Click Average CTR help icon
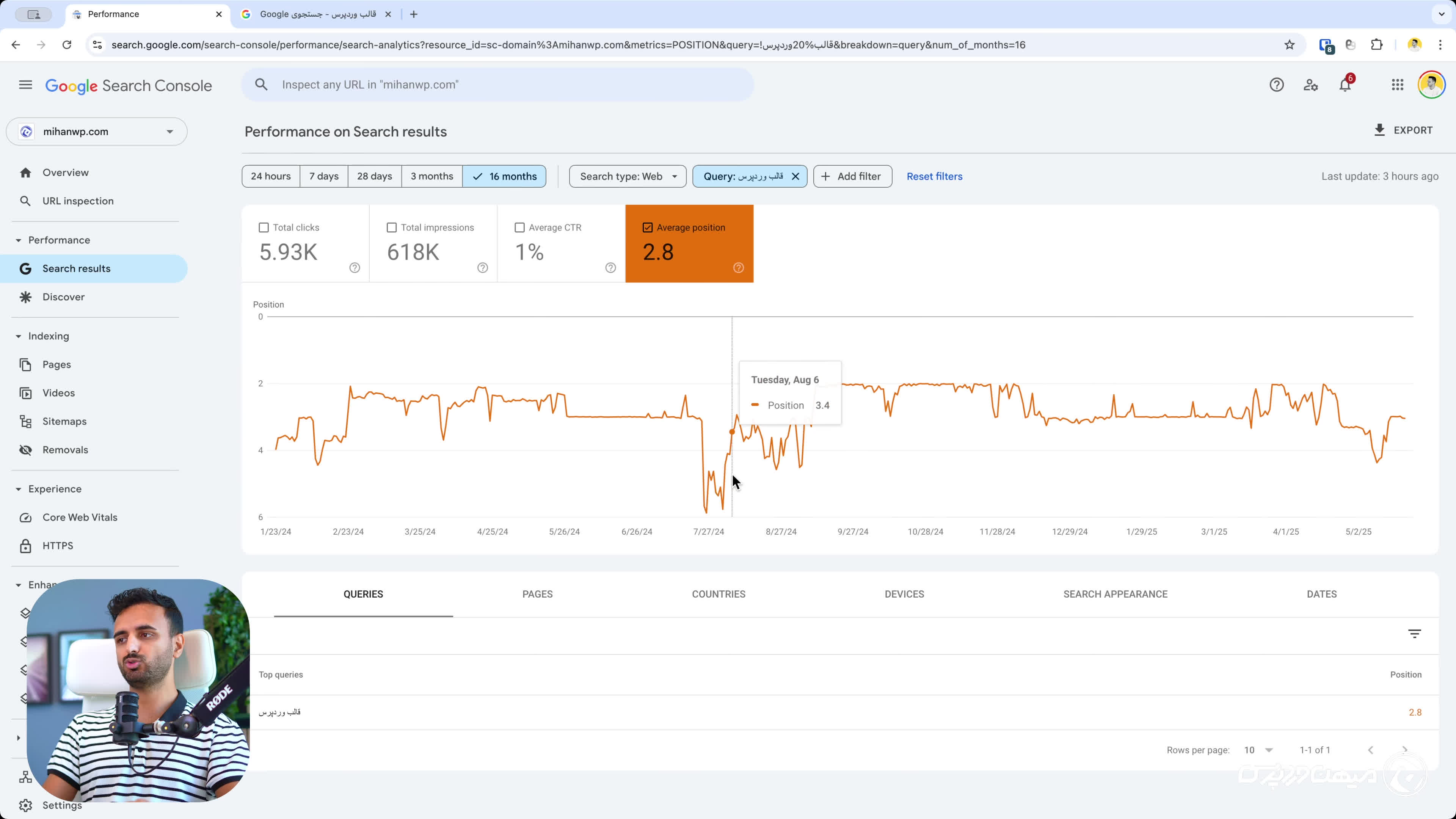This screenshot has height=819, width=1456. 610,268
